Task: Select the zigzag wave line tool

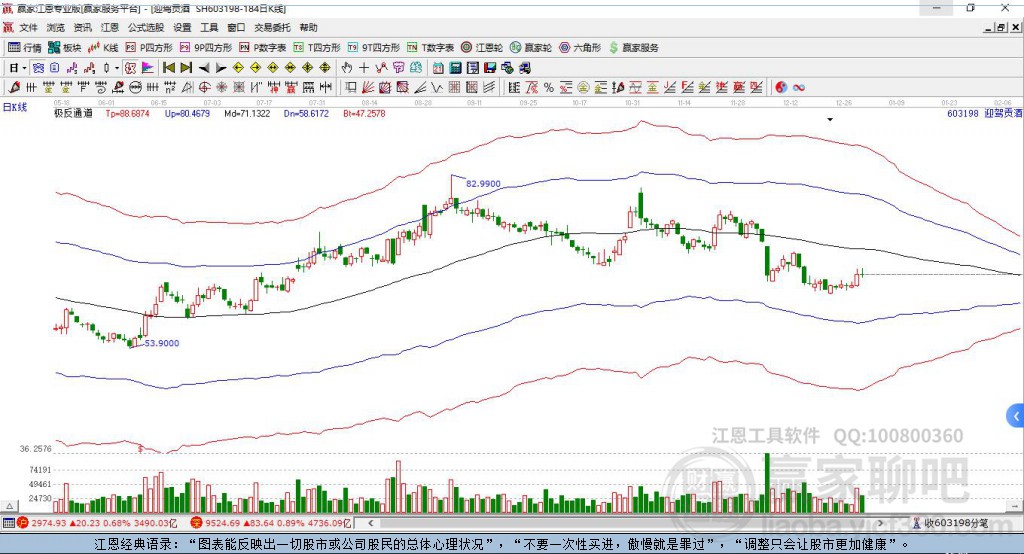Action: (x=437, y=87)
